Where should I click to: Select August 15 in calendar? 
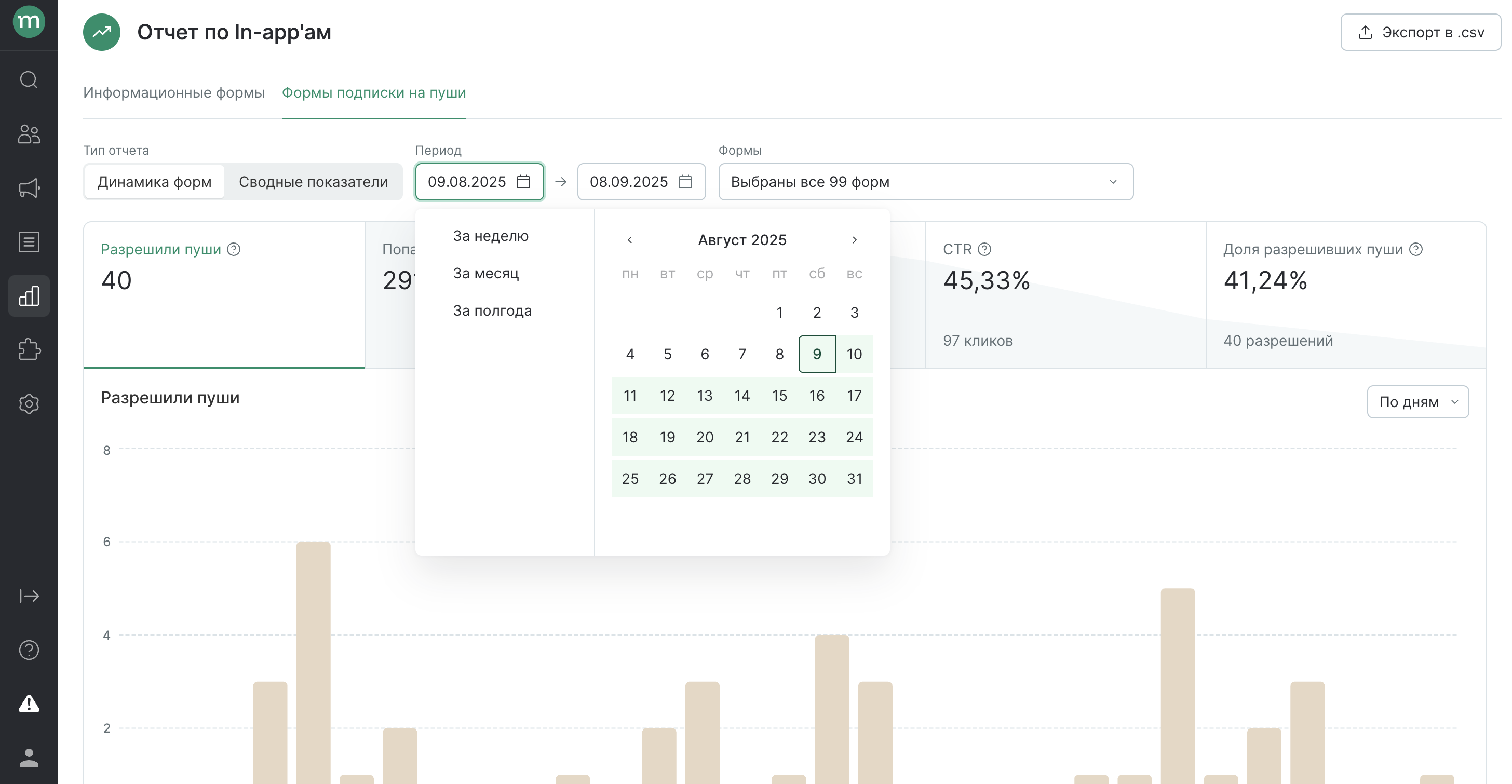pyautogui.click(x=779, y=396)
